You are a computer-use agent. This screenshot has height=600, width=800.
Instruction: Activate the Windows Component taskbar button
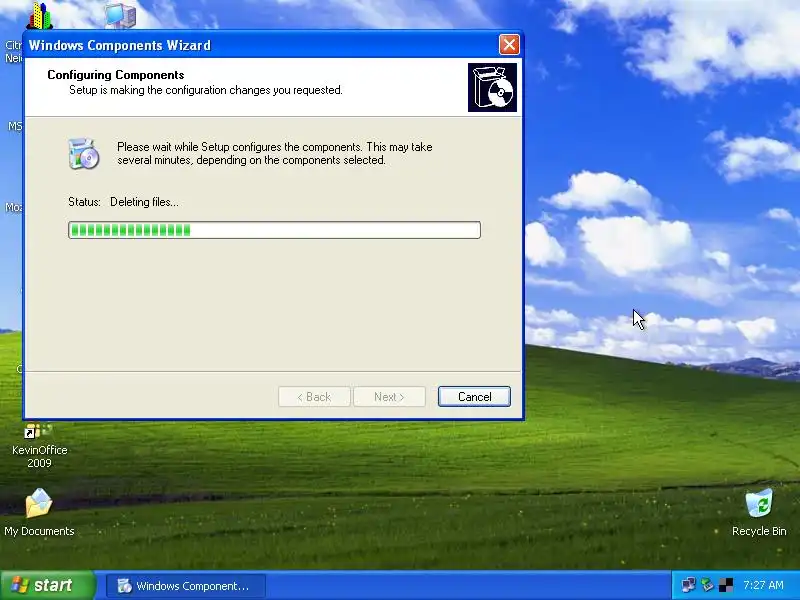click(x=186, y=585)
